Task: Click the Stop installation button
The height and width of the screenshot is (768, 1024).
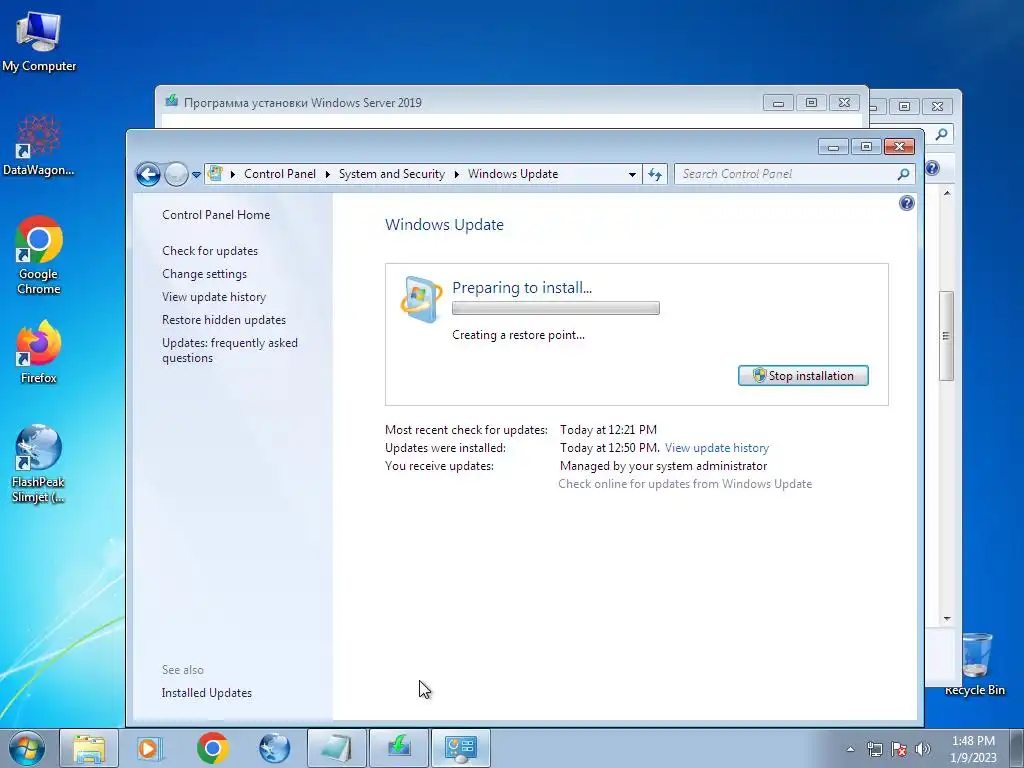Action: point(803,376)
